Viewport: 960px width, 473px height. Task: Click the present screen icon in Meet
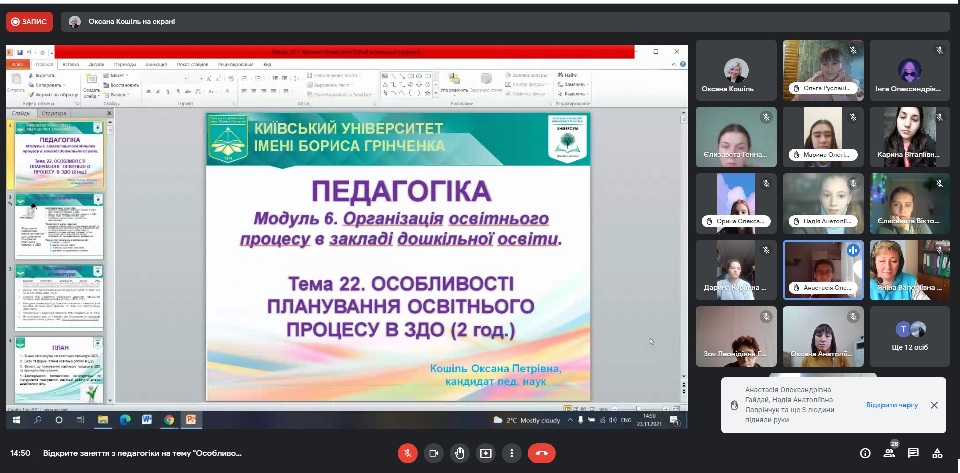coord(486,453)
